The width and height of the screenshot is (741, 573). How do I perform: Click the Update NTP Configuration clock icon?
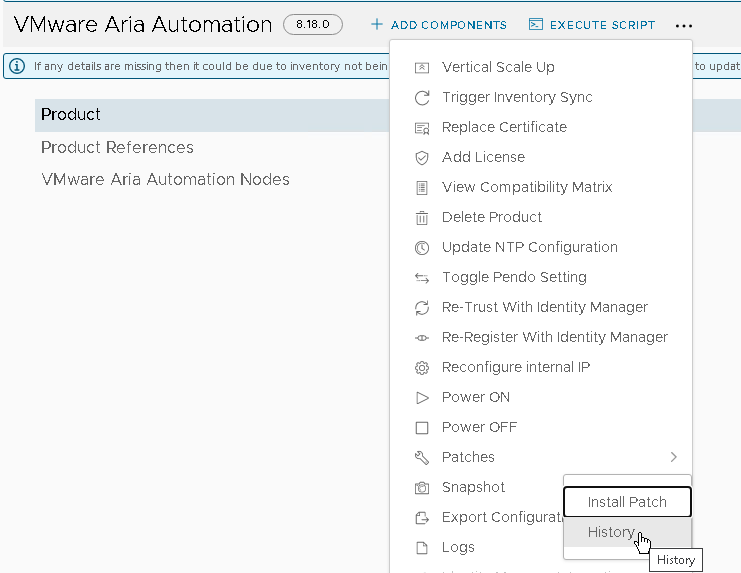coord(422,248)
